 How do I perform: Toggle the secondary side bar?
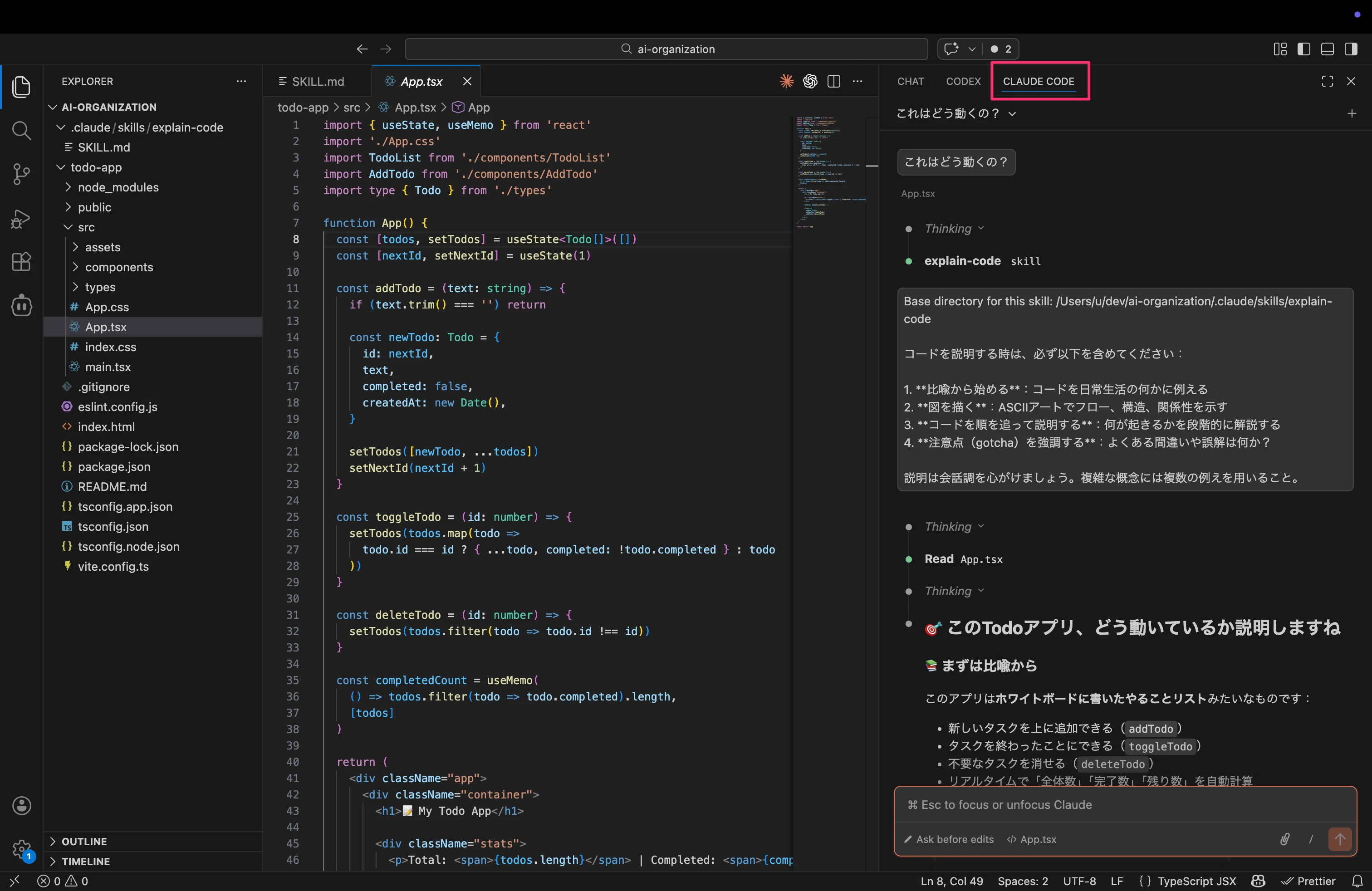(x=1351, y=49)
